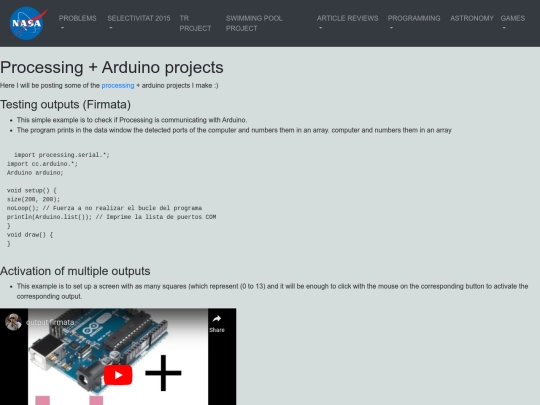Image resolution: width=540 pixels, height=405 pixels.
Task: Open the output firmata video title
Action: click(x=50, y=322)
